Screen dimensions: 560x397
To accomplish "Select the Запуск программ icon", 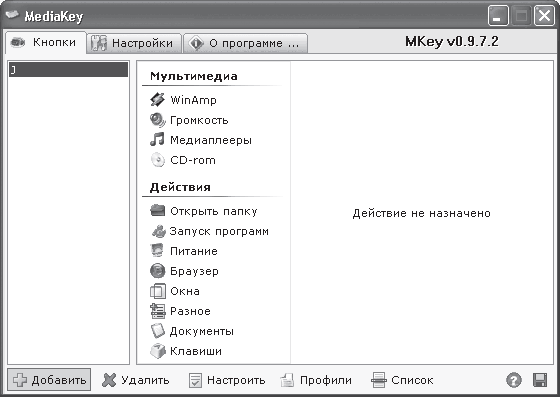I will (x=158, y=231).
